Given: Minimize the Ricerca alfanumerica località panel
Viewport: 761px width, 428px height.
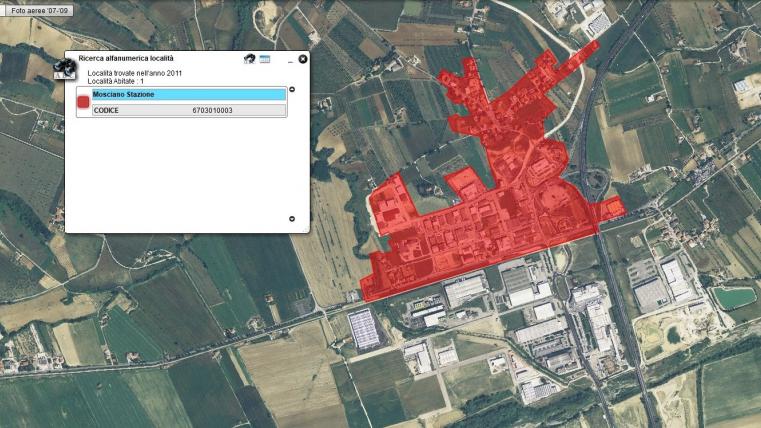Looking at the screenshot, I should (x=290, y=60).
